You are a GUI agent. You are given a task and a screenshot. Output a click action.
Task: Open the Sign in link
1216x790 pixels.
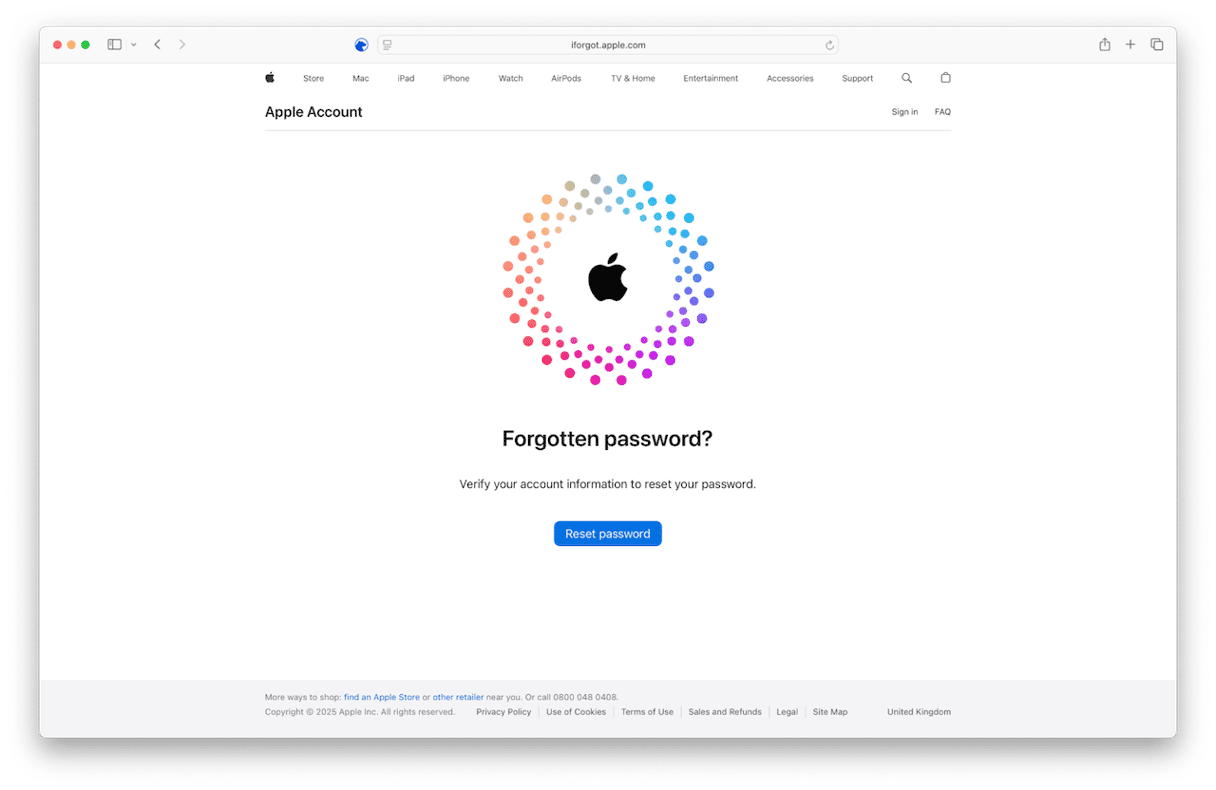pos(905,112)
